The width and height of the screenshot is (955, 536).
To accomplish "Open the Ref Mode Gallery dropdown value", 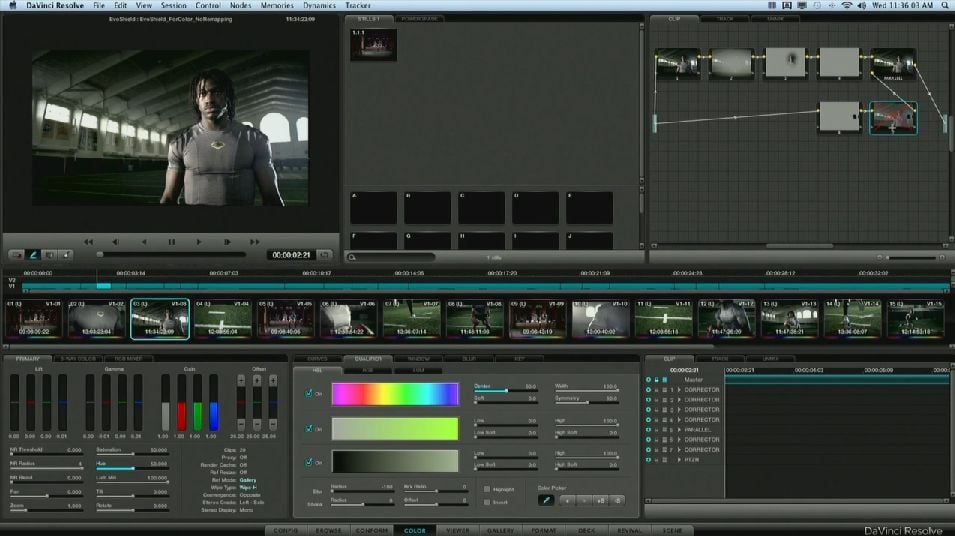I will pos(248,480).
